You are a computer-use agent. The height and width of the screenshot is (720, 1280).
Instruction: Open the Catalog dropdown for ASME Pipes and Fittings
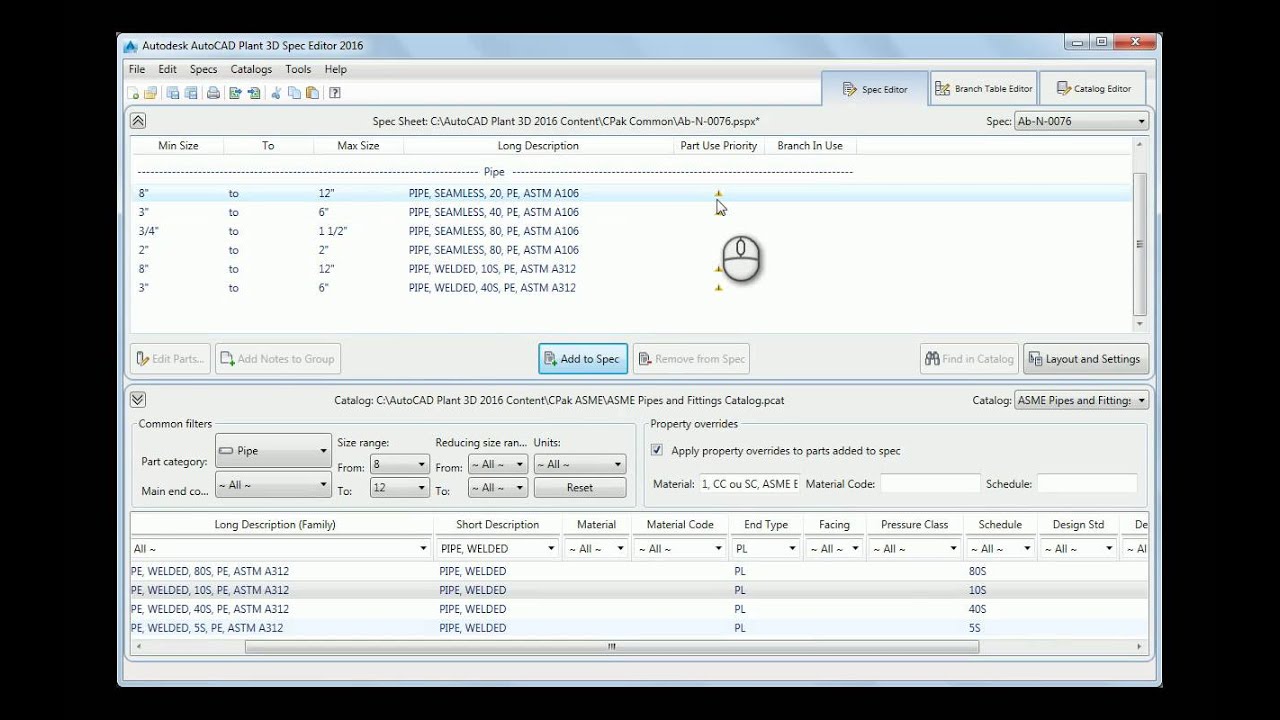coord(1081,400)
